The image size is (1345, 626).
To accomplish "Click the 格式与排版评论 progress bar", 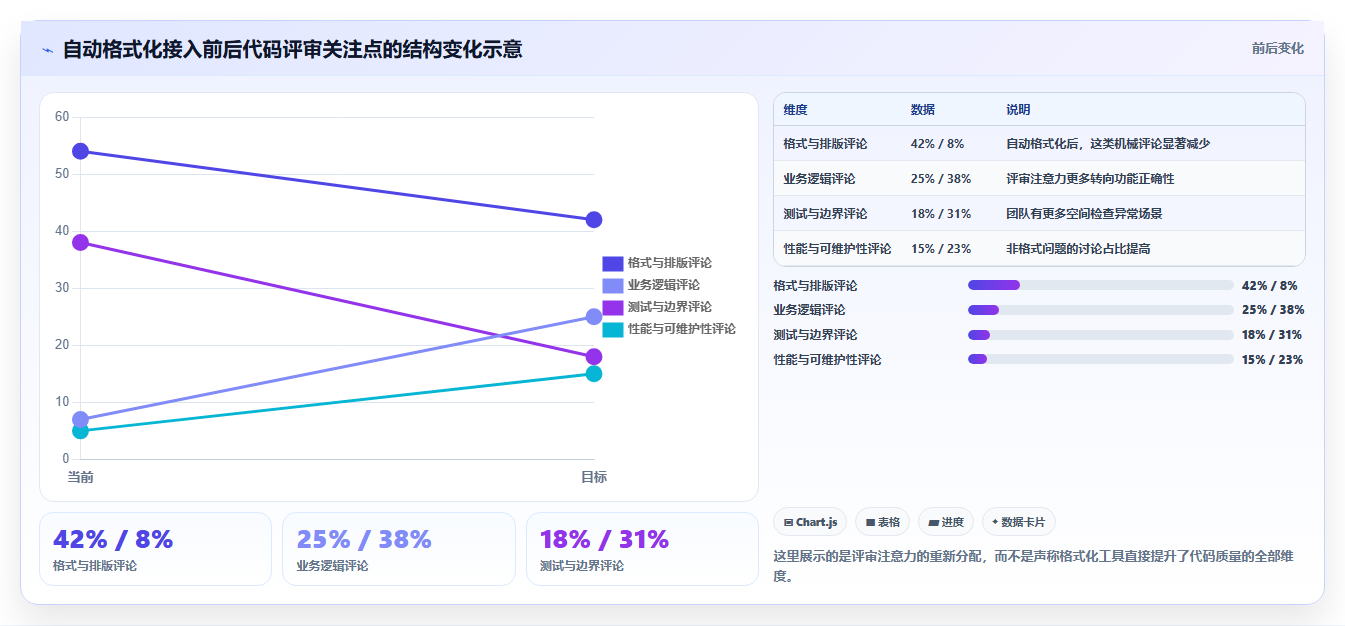I will 1100,285.
